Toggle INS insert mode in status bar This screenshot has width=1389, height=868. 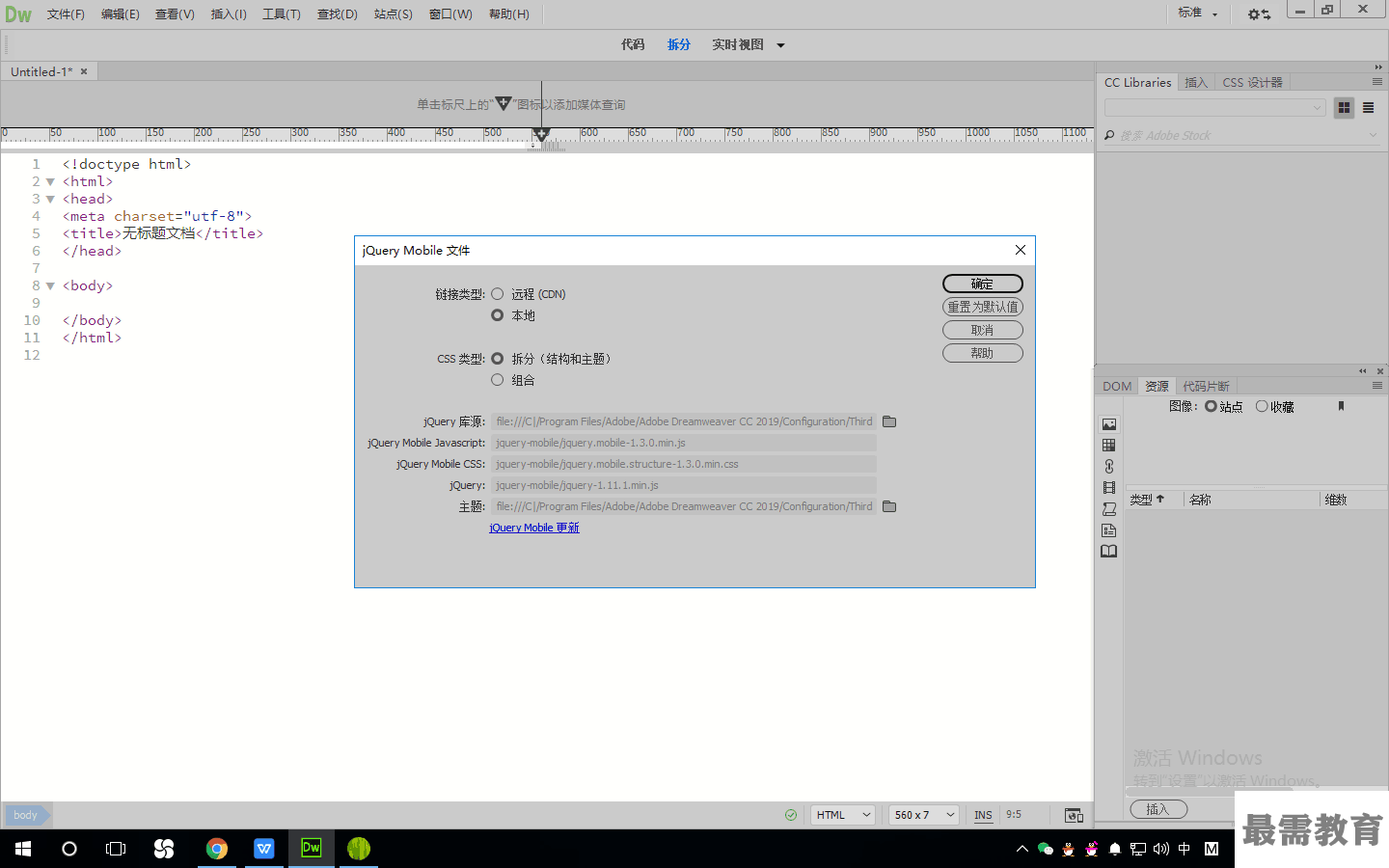pos(983,815)
